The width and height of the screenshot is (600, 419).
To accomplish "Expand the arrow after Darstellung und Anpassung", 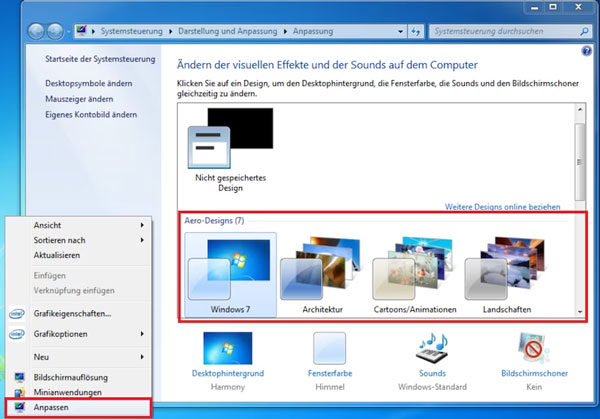I will (x=285, y=31).
